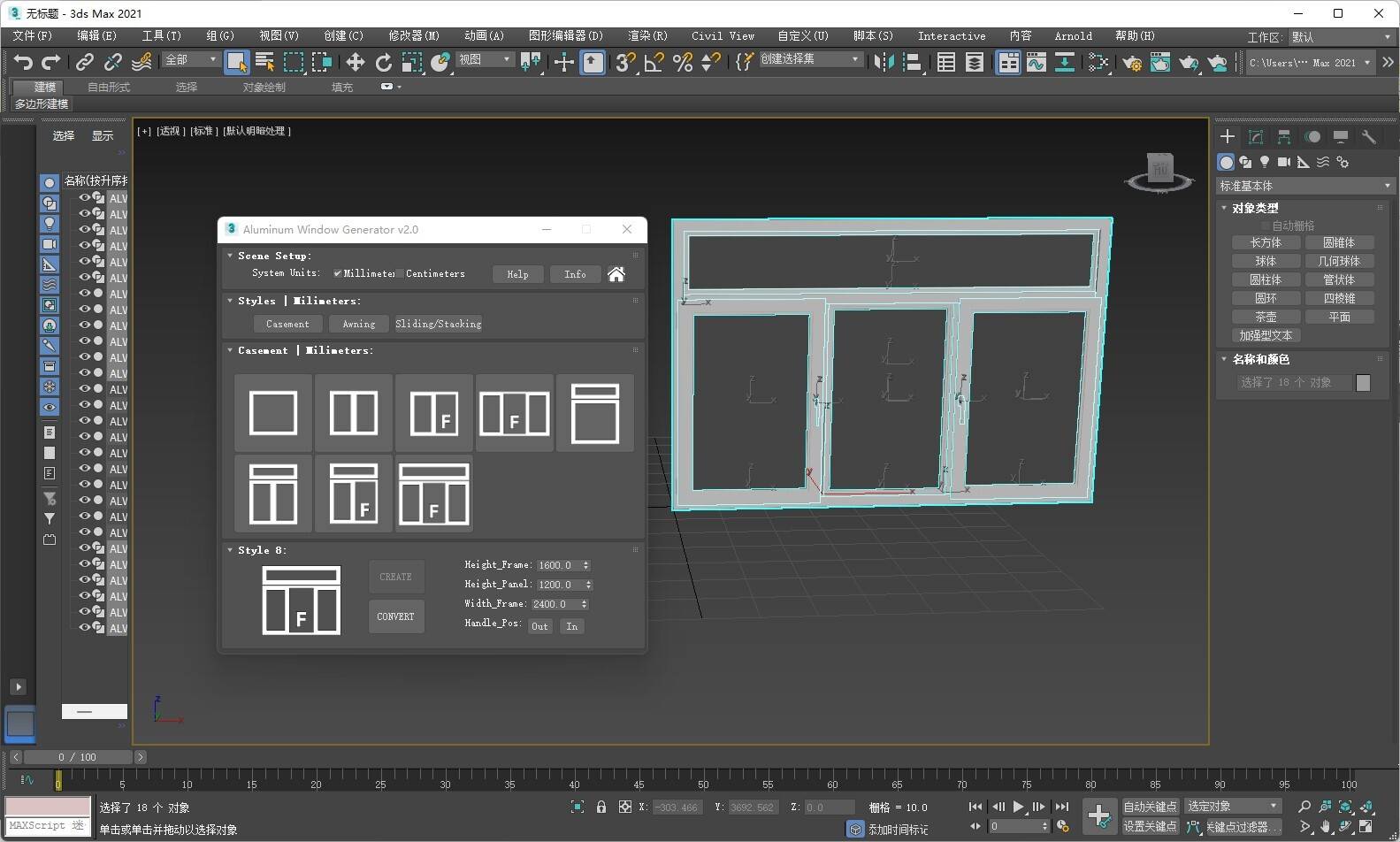Viewport: 1400px width, 842px height.
Task: Choose the Select and Rotate tool
Action: click(x=383, y=62)
